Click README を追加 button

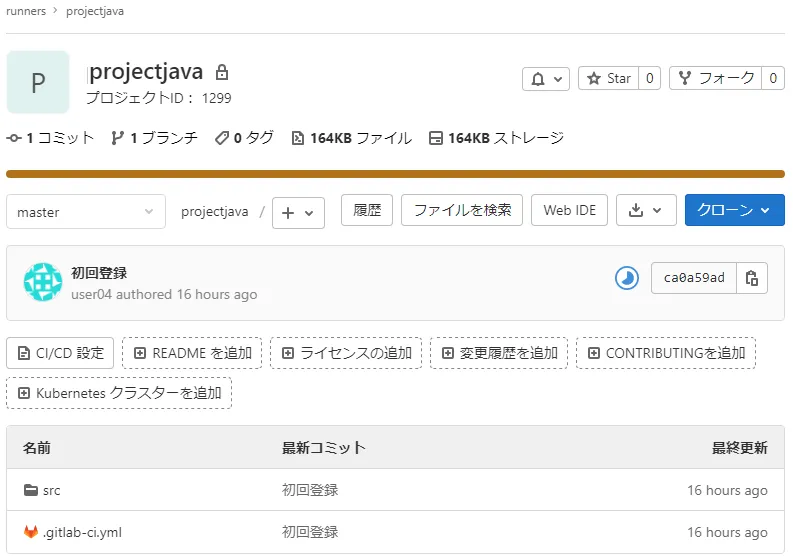pyautogui.click(x=192, y=353)
